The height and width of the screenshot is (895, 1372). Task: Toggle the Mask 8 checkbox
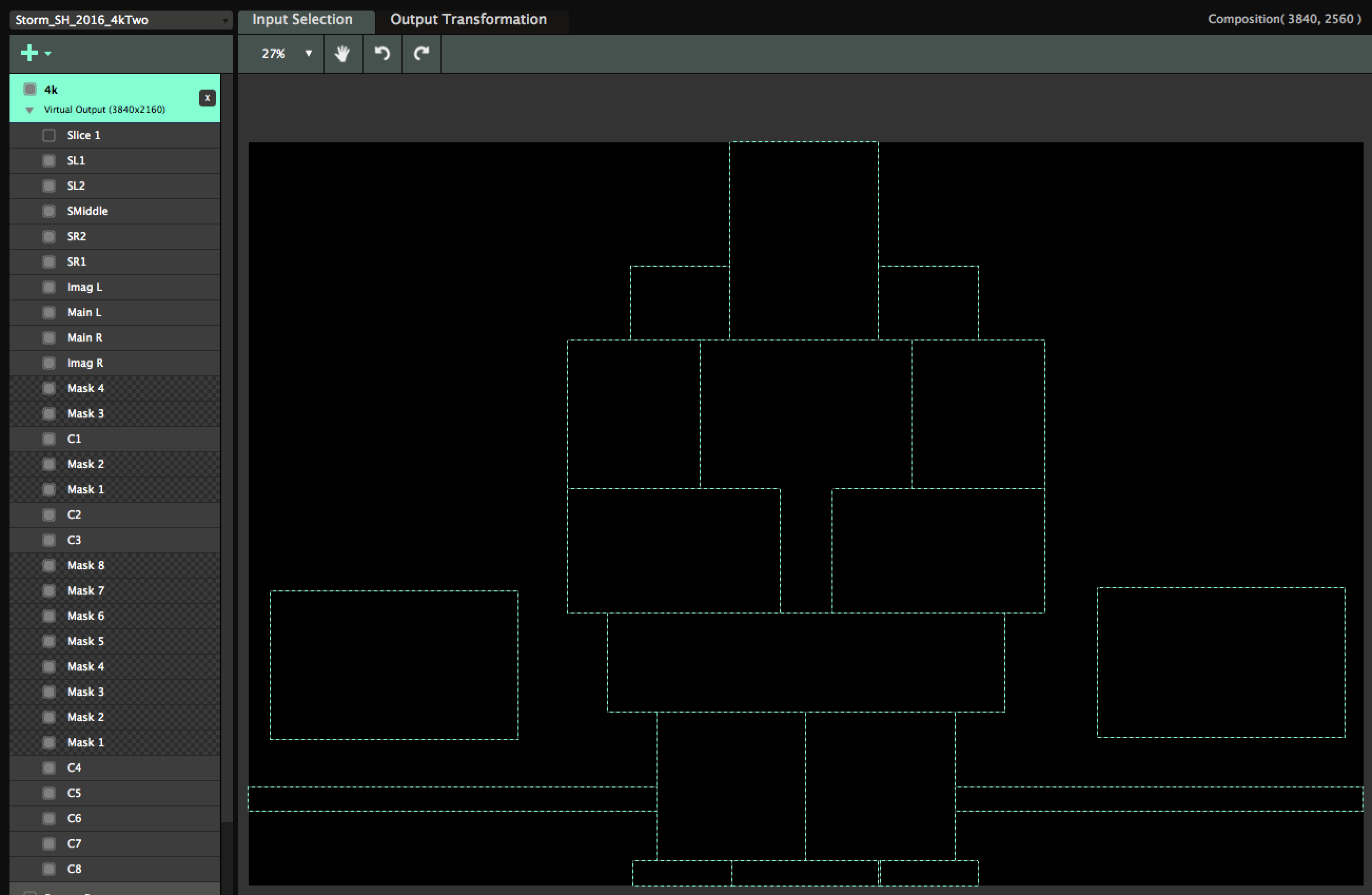click(x=49, y=566)
